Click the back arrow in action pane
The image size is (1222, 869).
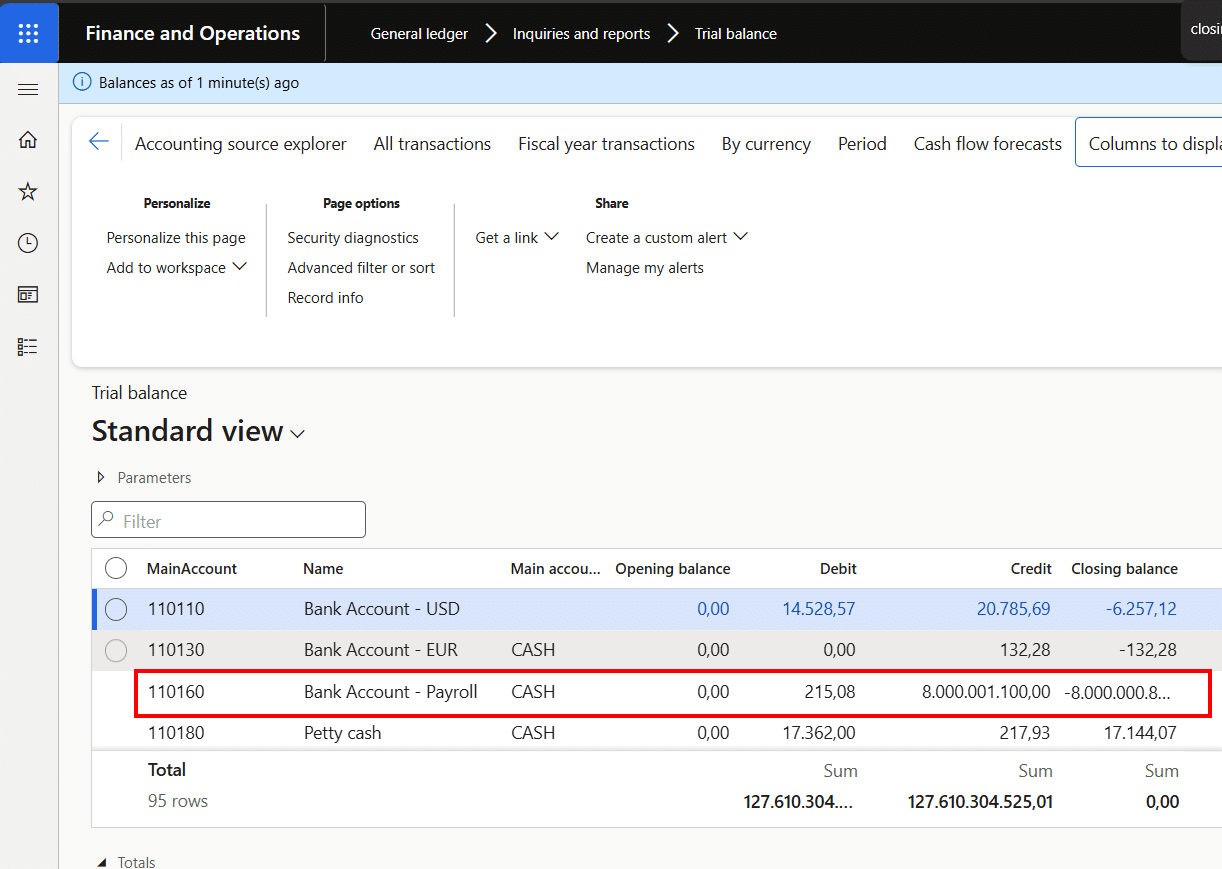[98, 142]
